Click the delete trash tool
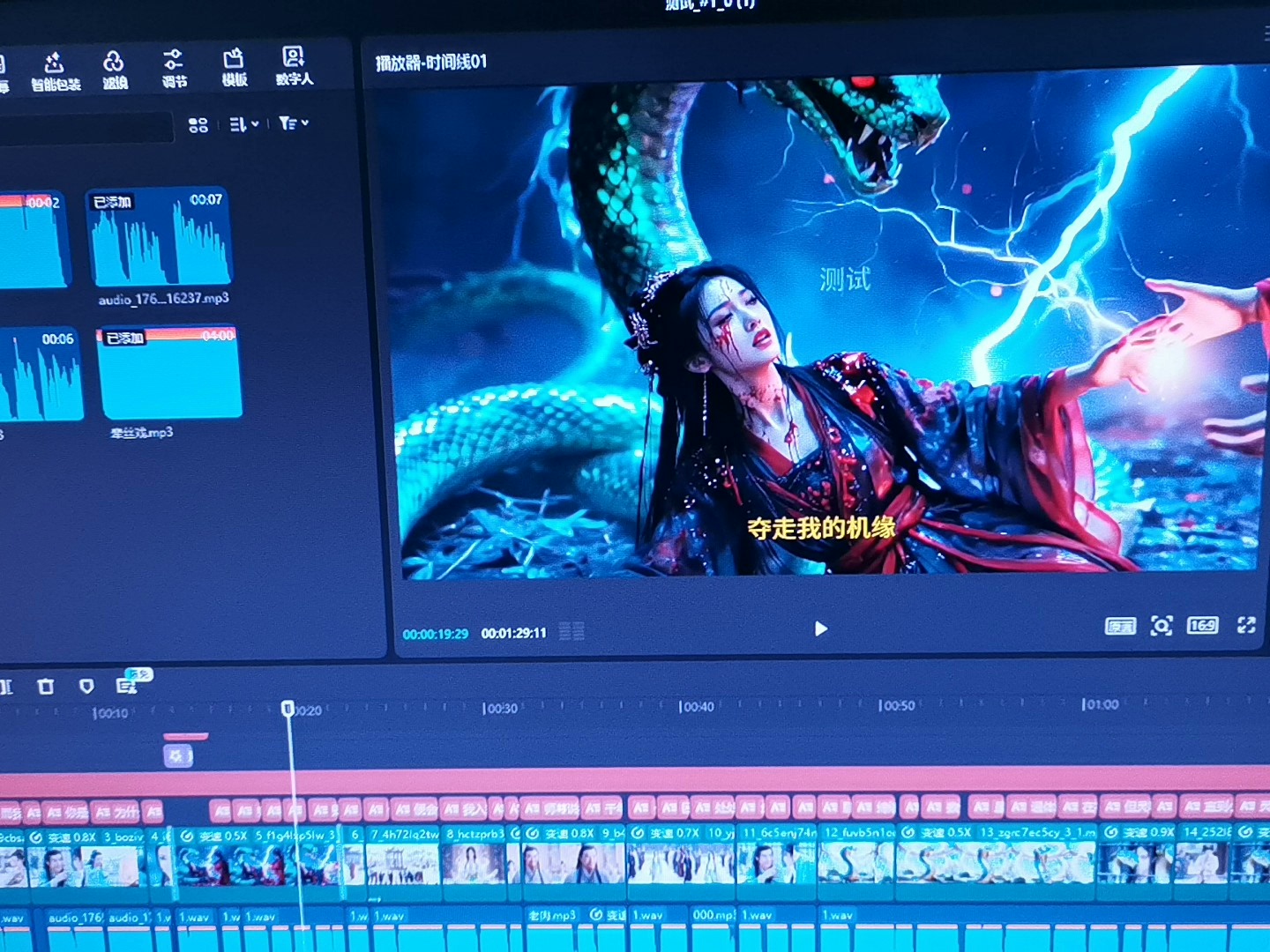The image size is (1270, 952). point(46,686)
